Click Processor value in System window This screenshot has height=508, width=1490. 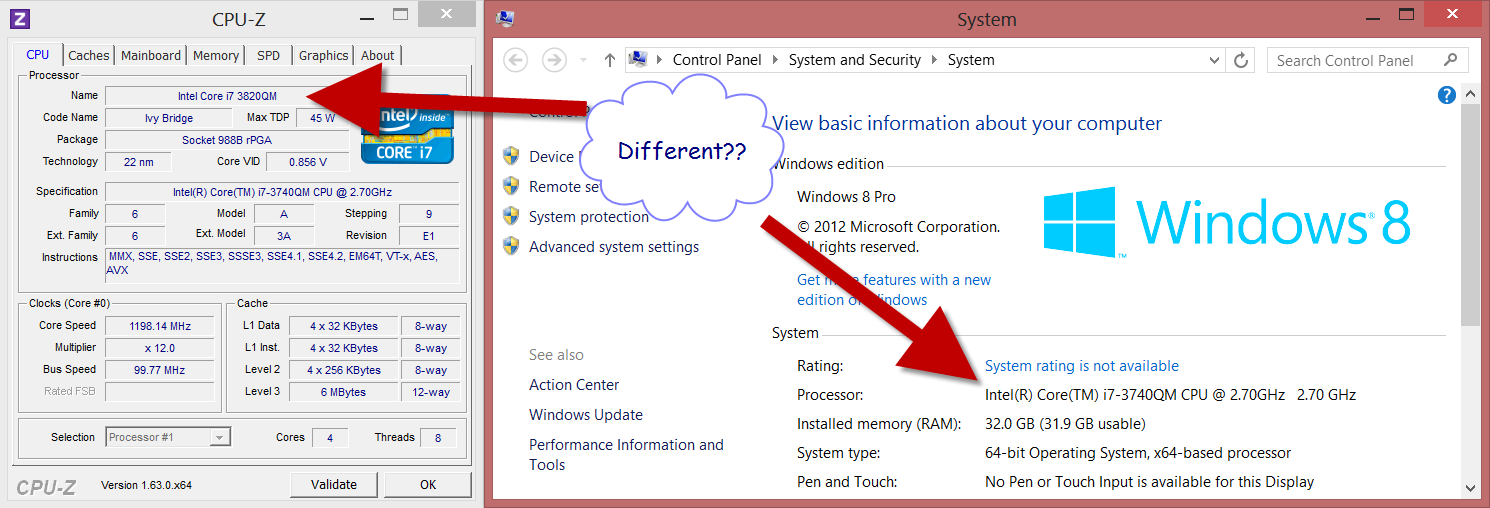coord(1170,395)
